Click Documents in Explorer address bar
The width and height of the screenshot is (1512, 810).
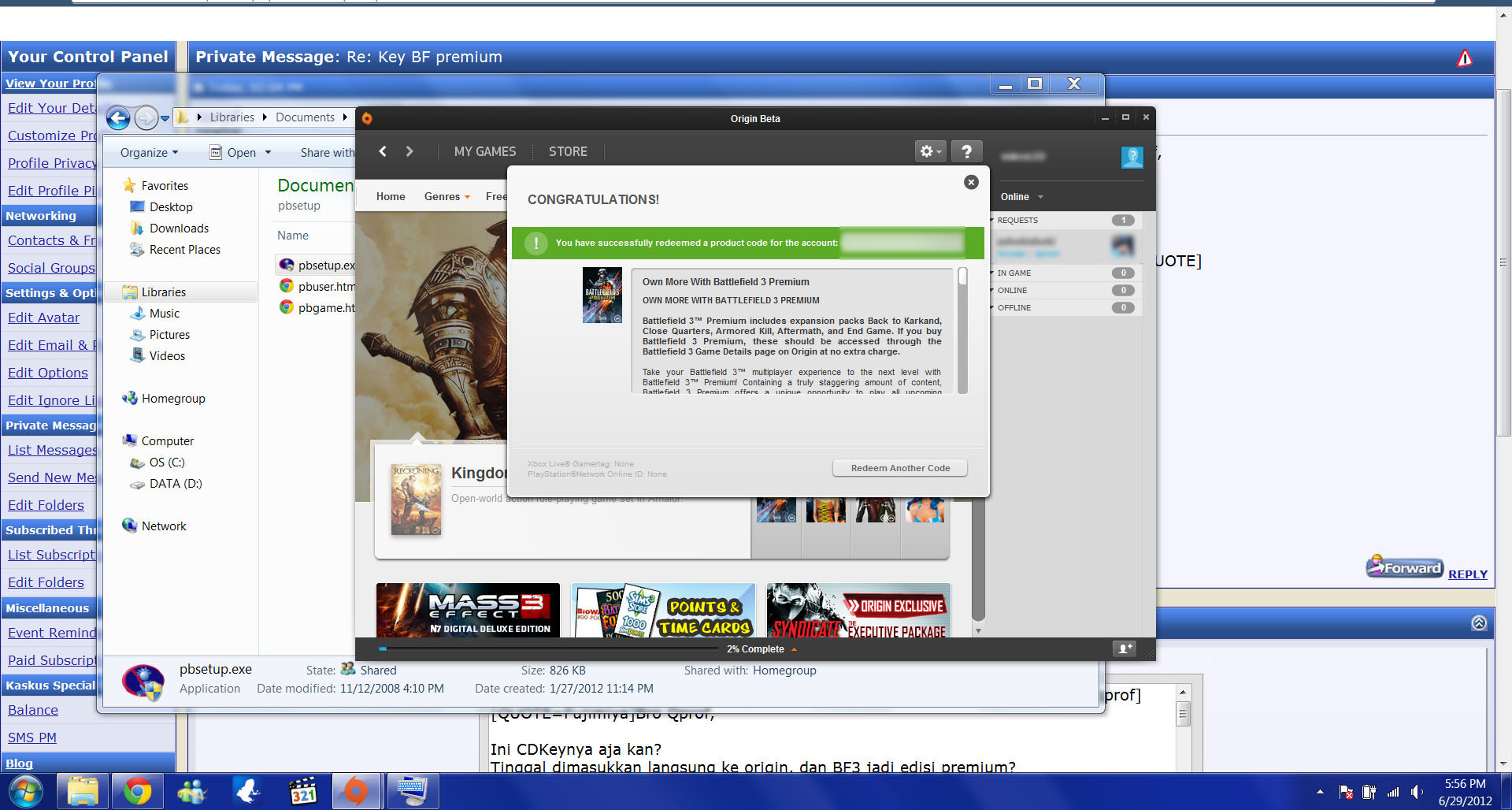pyautogui.click(x=305, y=117)
